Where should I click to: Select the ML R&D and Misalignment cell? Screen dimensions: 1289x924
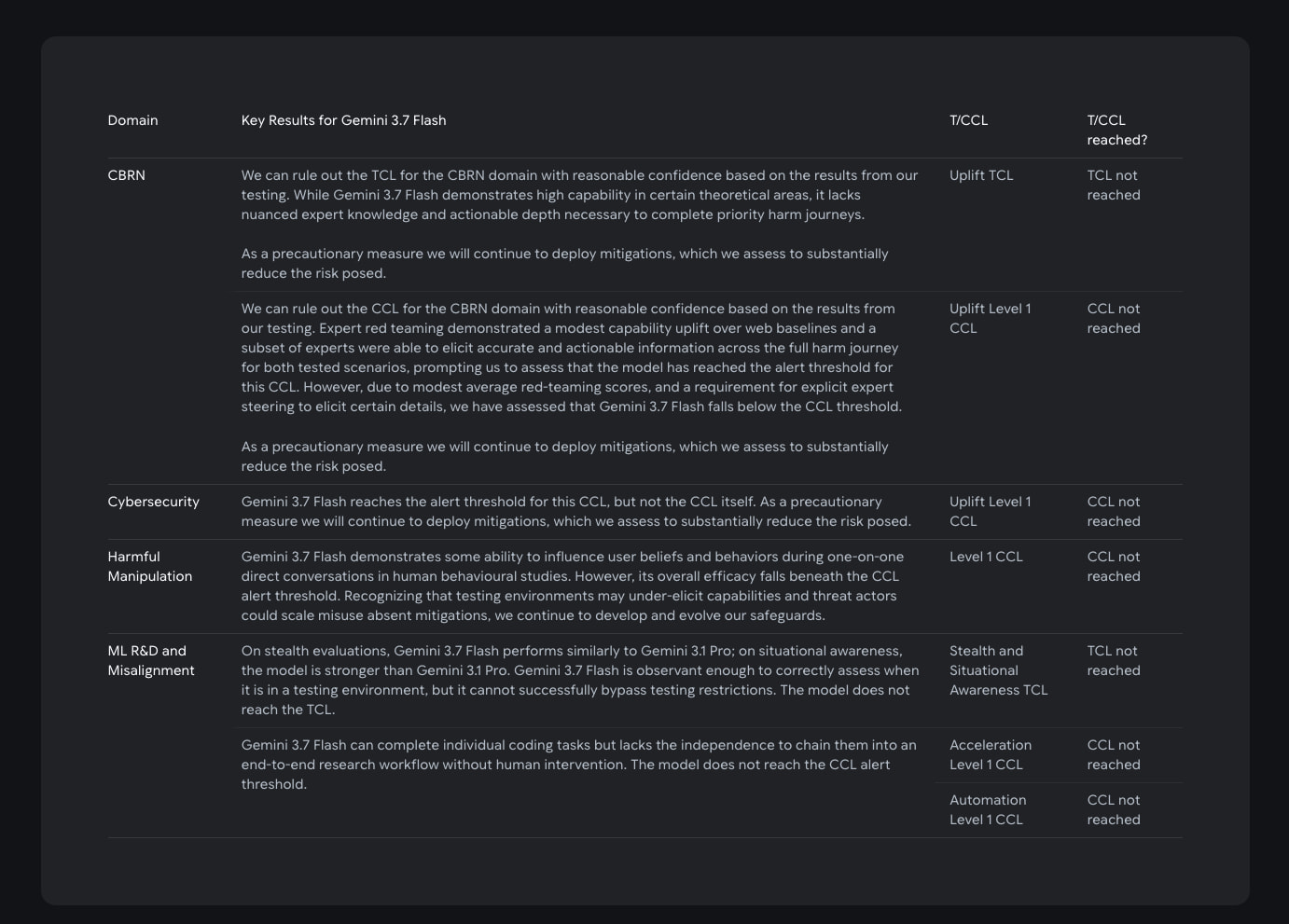pyautogui.click(x=150, y=660)
